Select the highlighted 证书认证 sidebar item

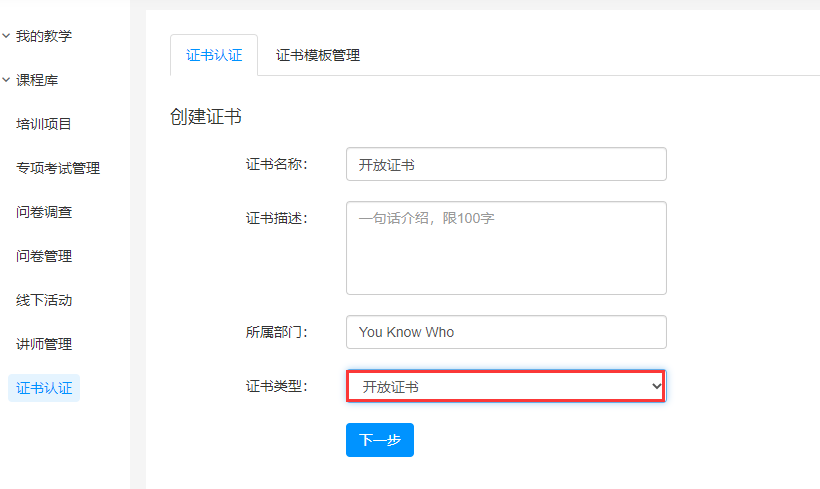click(x=44, y=388)
